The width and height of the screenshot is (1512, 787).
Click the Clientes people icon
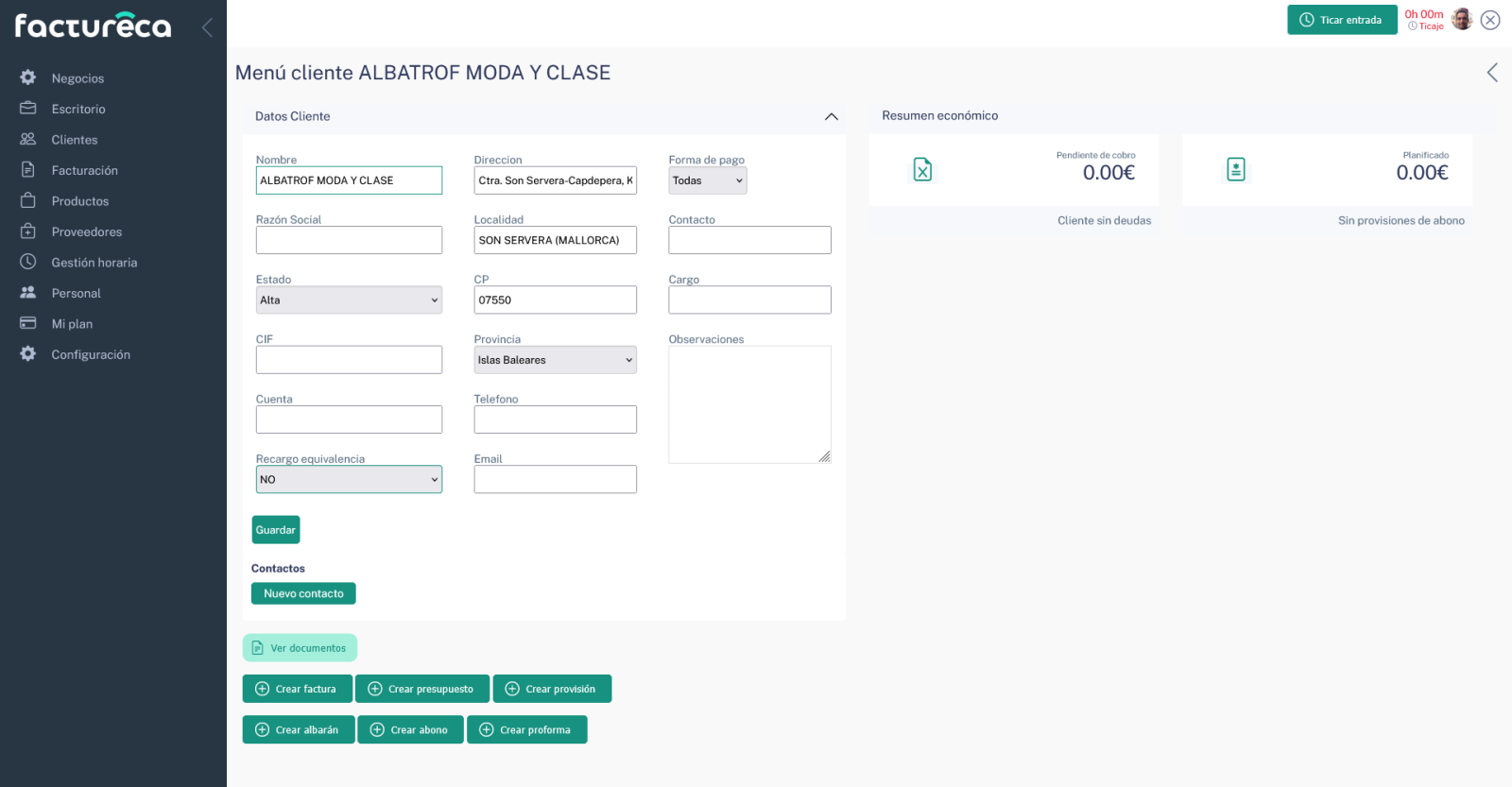(28, 139)
